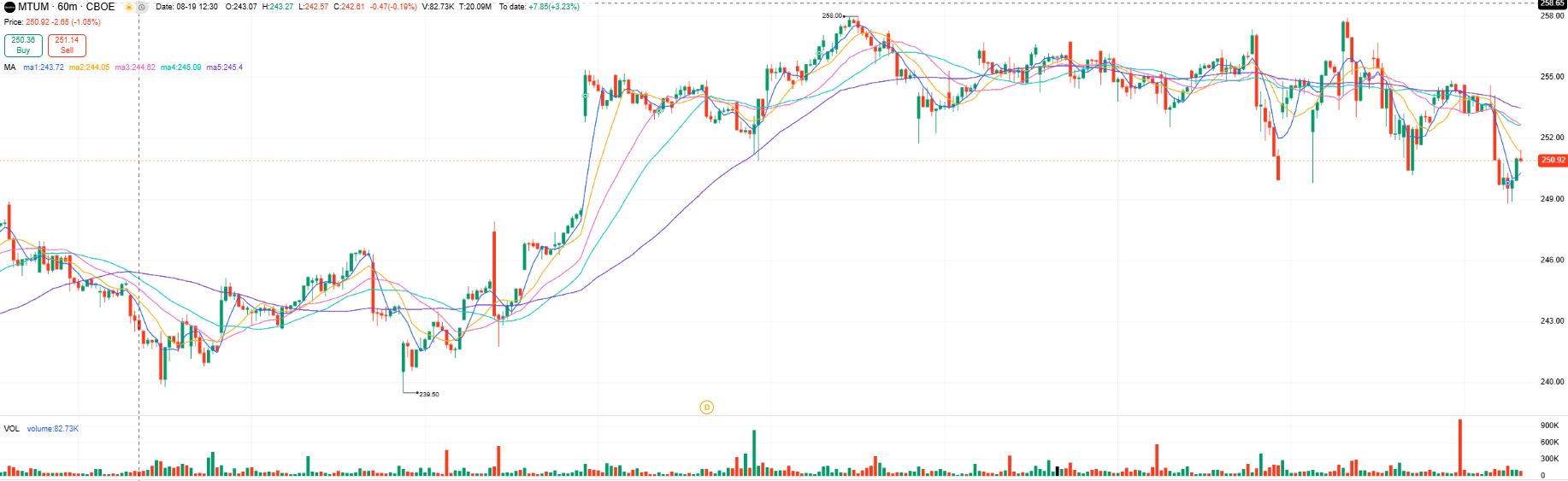1568x481 pixels.
Task: Click the 250.92 current price tag
Action: (x=1553, y=161)
